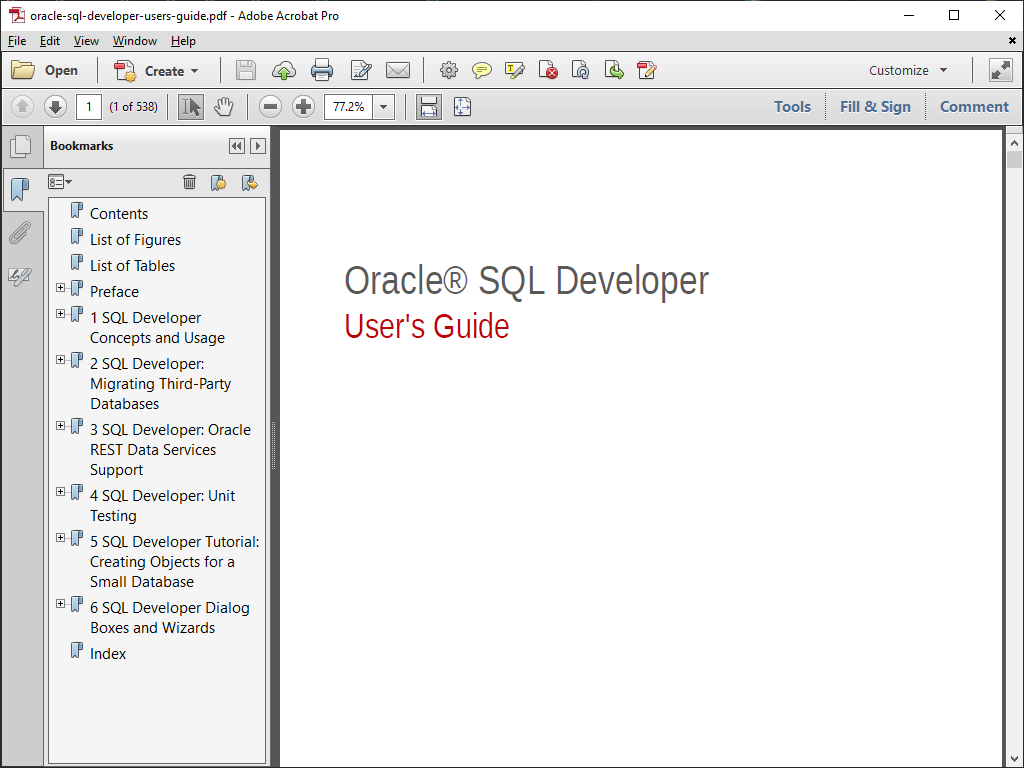This screenshot has width=1024, height=768.
Task: Select the highlight text tool icon
Action: click(x=515, y=70)
